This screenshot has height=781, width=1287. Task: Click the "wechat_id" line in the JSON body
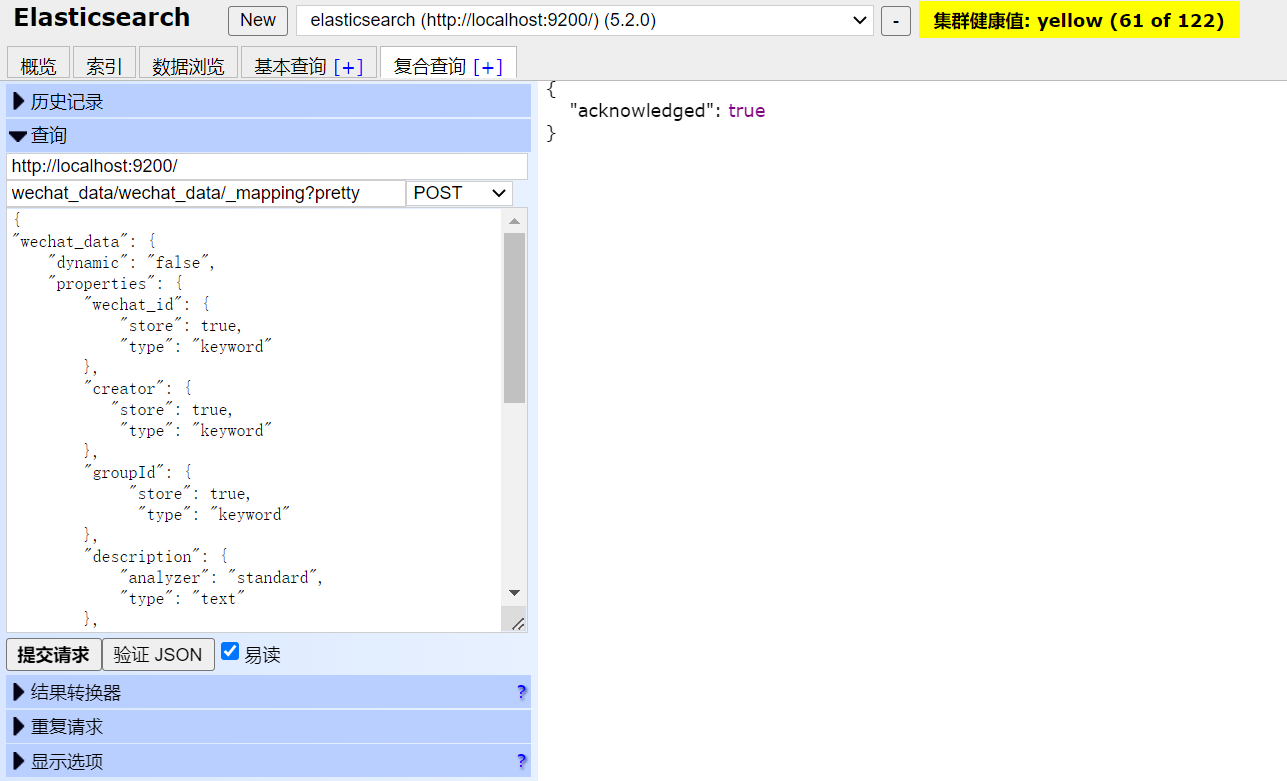147,305
